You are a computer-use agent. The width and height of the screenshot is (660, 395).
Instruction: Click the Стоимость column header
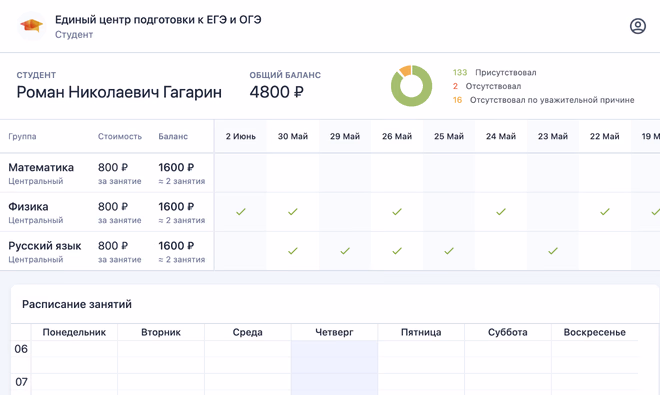[x=120, y=136]
